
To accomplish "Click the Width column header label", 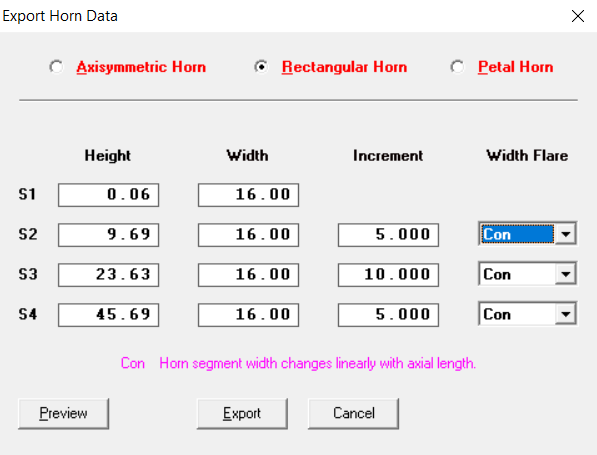I will [247, 155].
